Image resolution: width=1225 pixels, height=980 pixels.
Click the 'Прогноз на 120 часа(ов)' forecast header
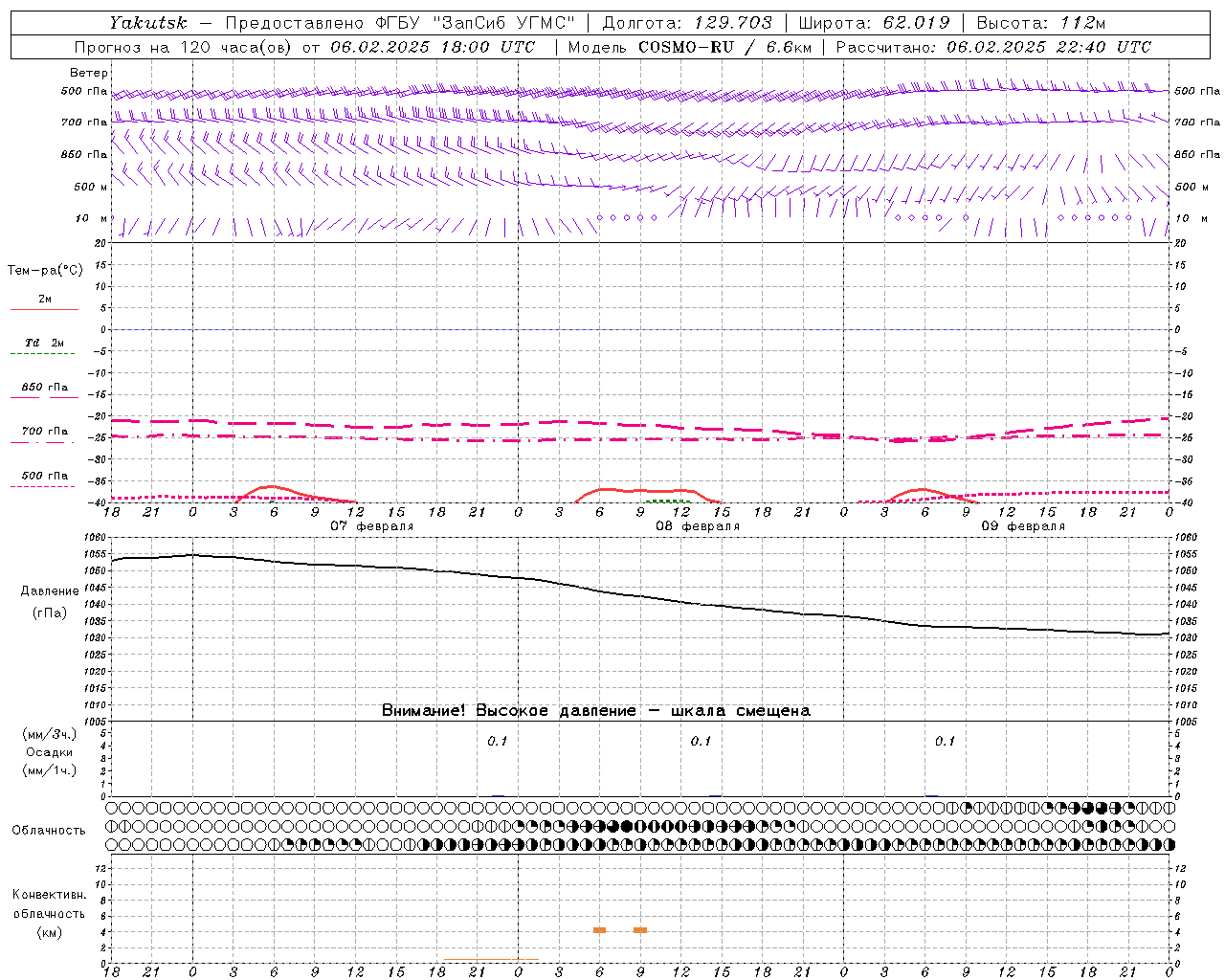(183, 47)
